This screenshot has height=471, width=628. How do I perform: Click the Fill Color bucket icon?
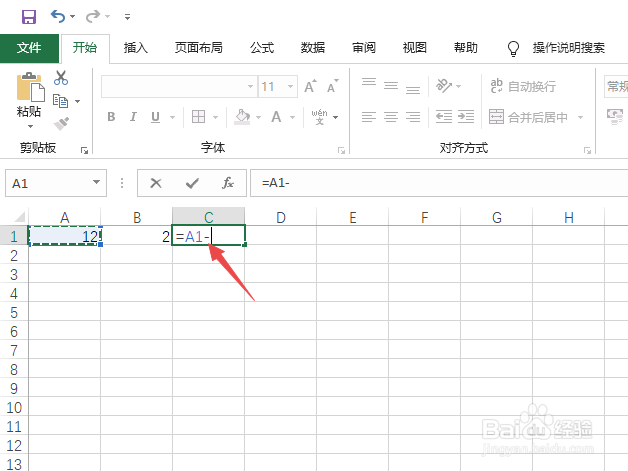coord(242,117)
